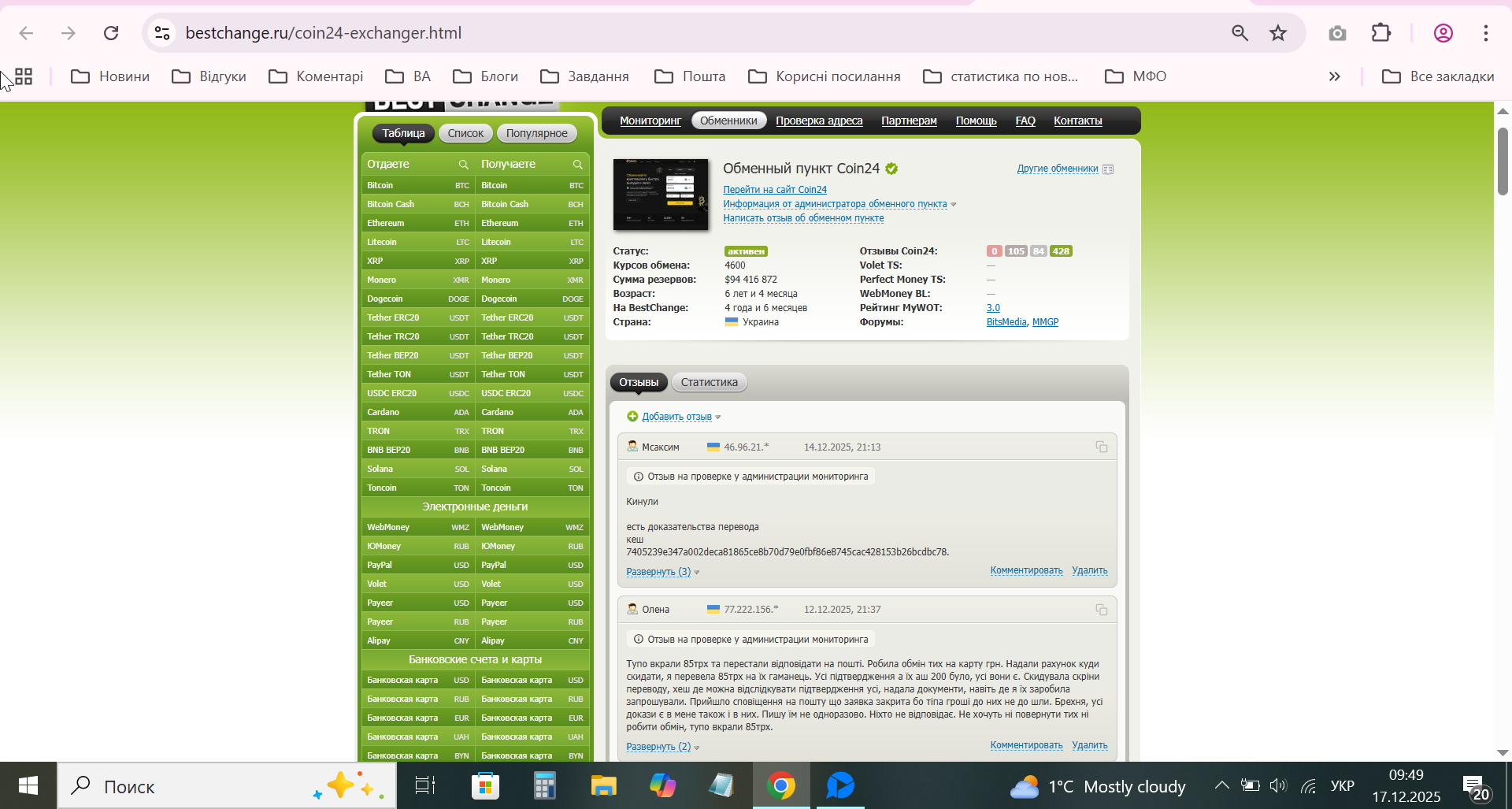The width and height of the screenshot is (1512, 809).
Task: Open the notification center icon
Action: click(x=1475, y=786)
